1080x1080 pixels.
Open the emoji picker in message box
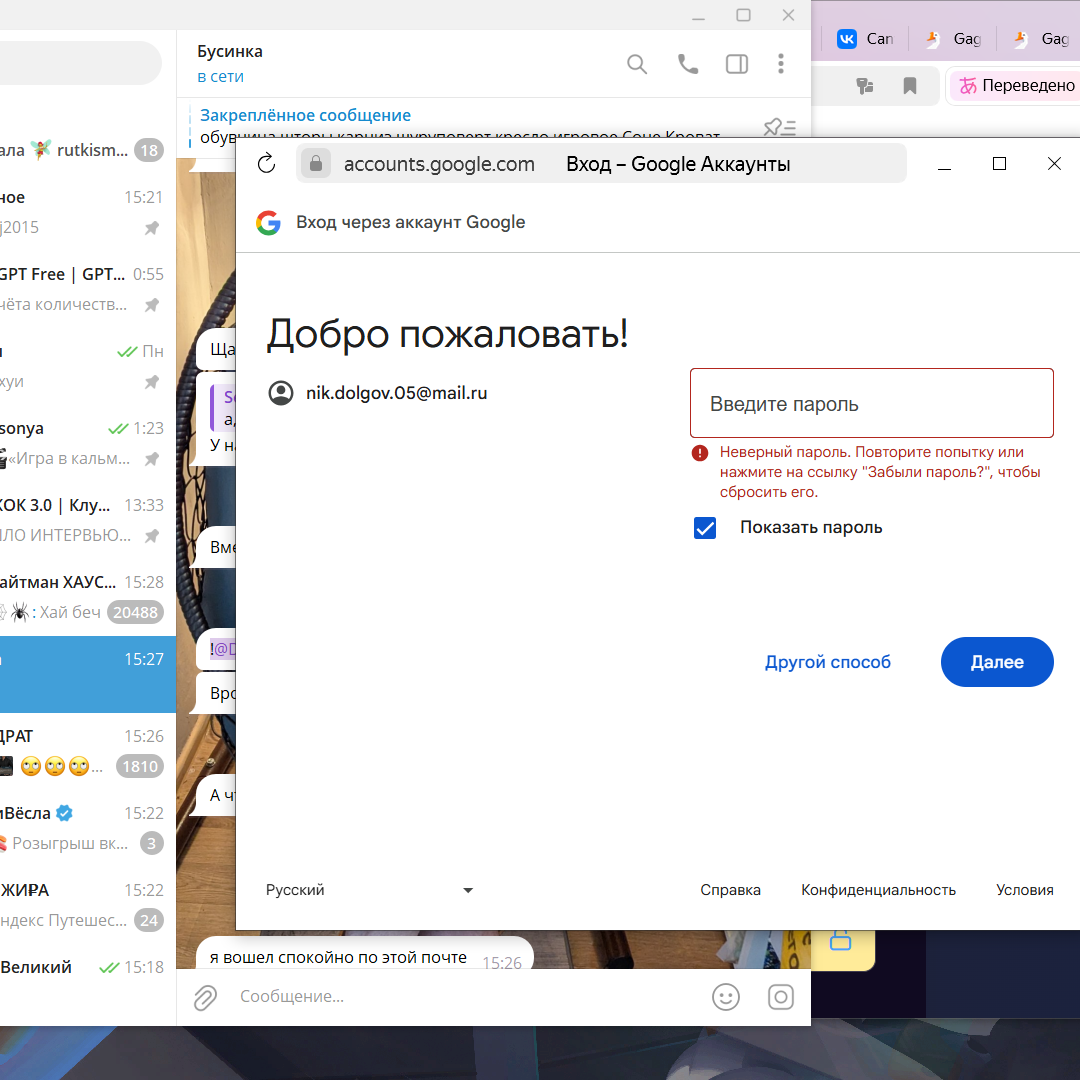725,997
